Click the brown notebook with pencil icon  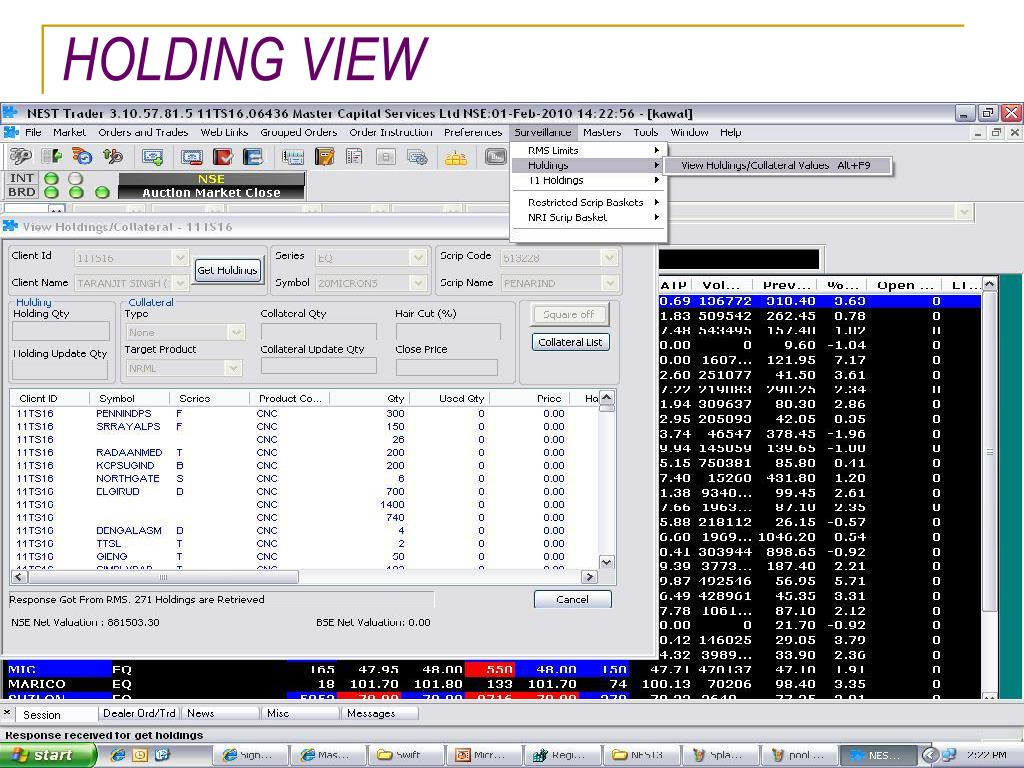[x=325, y=157]
